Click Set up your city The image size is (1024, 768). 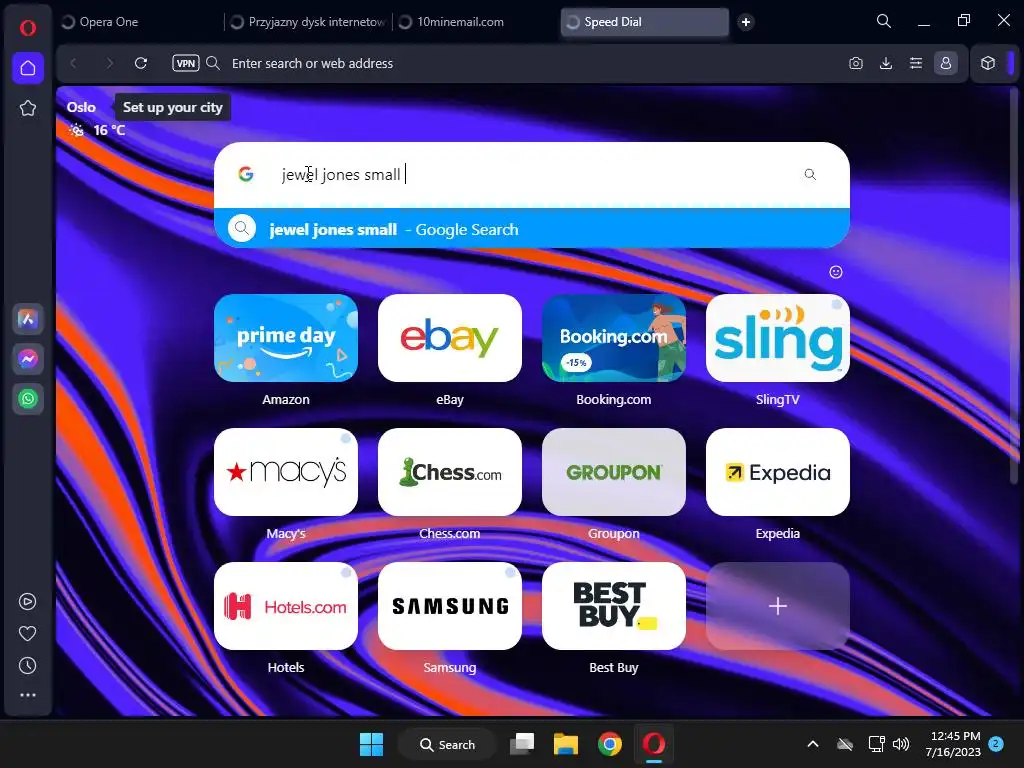[x=172, y=107]
